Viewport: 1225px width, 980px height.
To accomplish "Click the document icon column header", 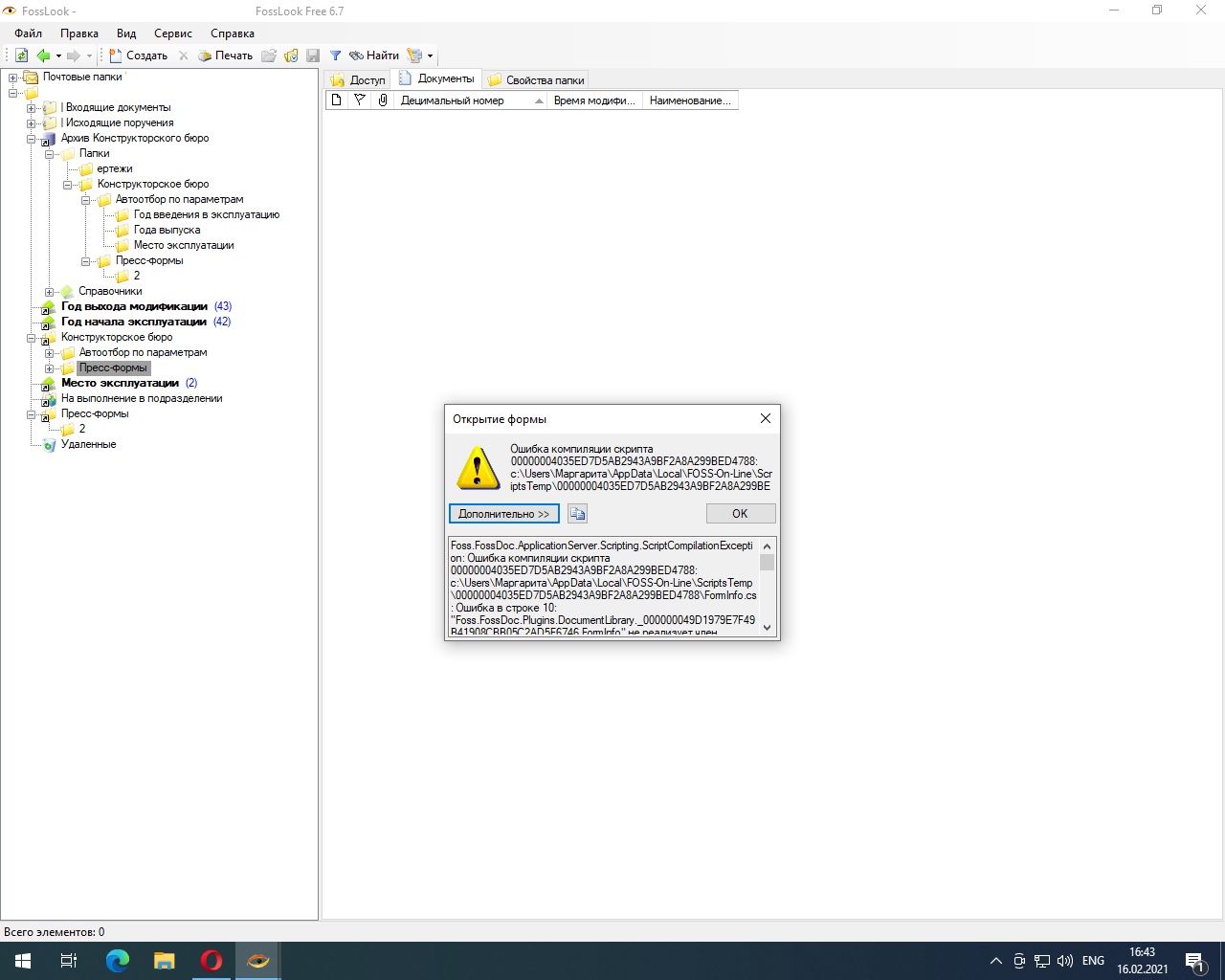I will coord(336,100).
